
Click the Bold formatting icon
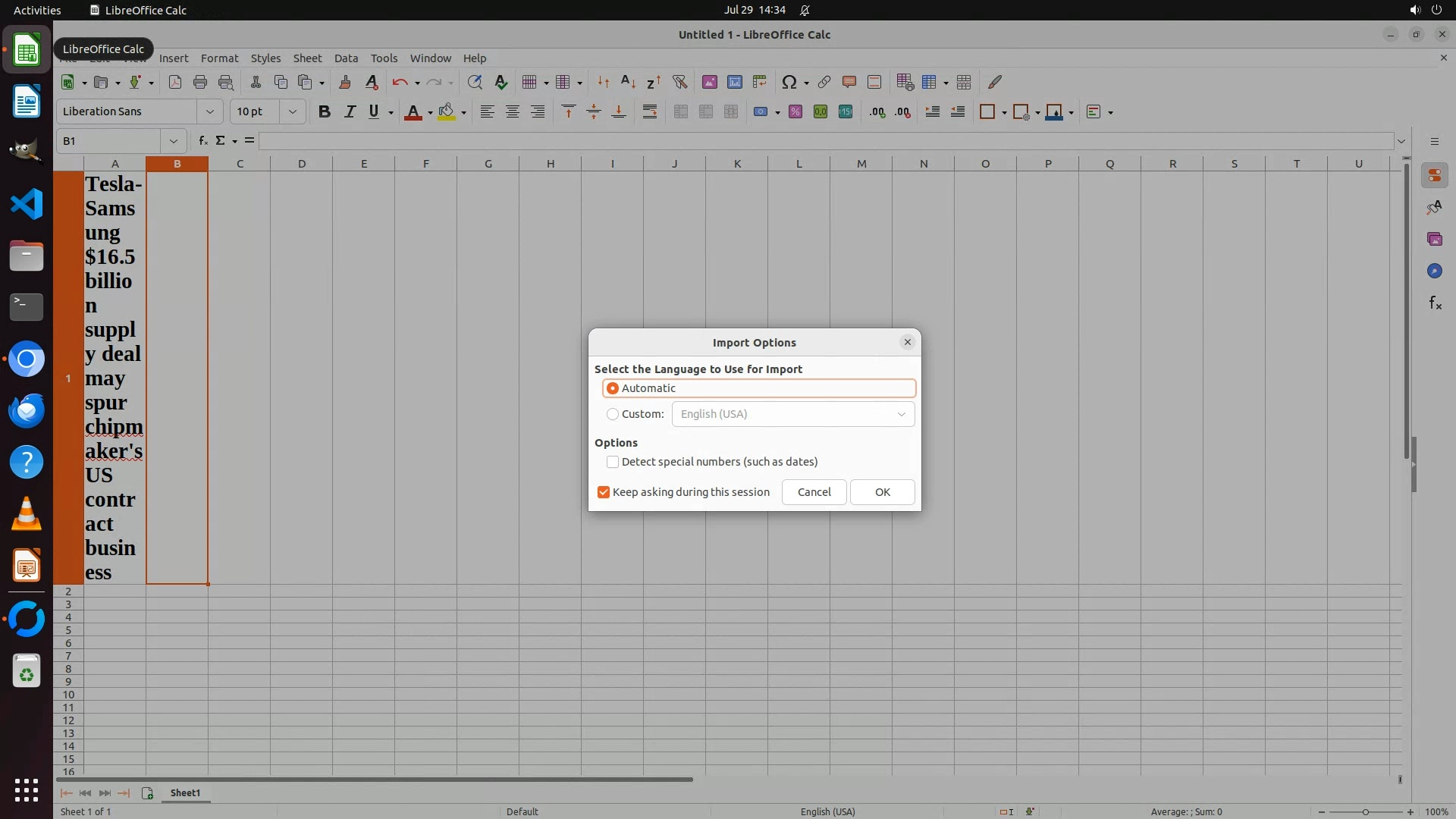tap(325, 111)
